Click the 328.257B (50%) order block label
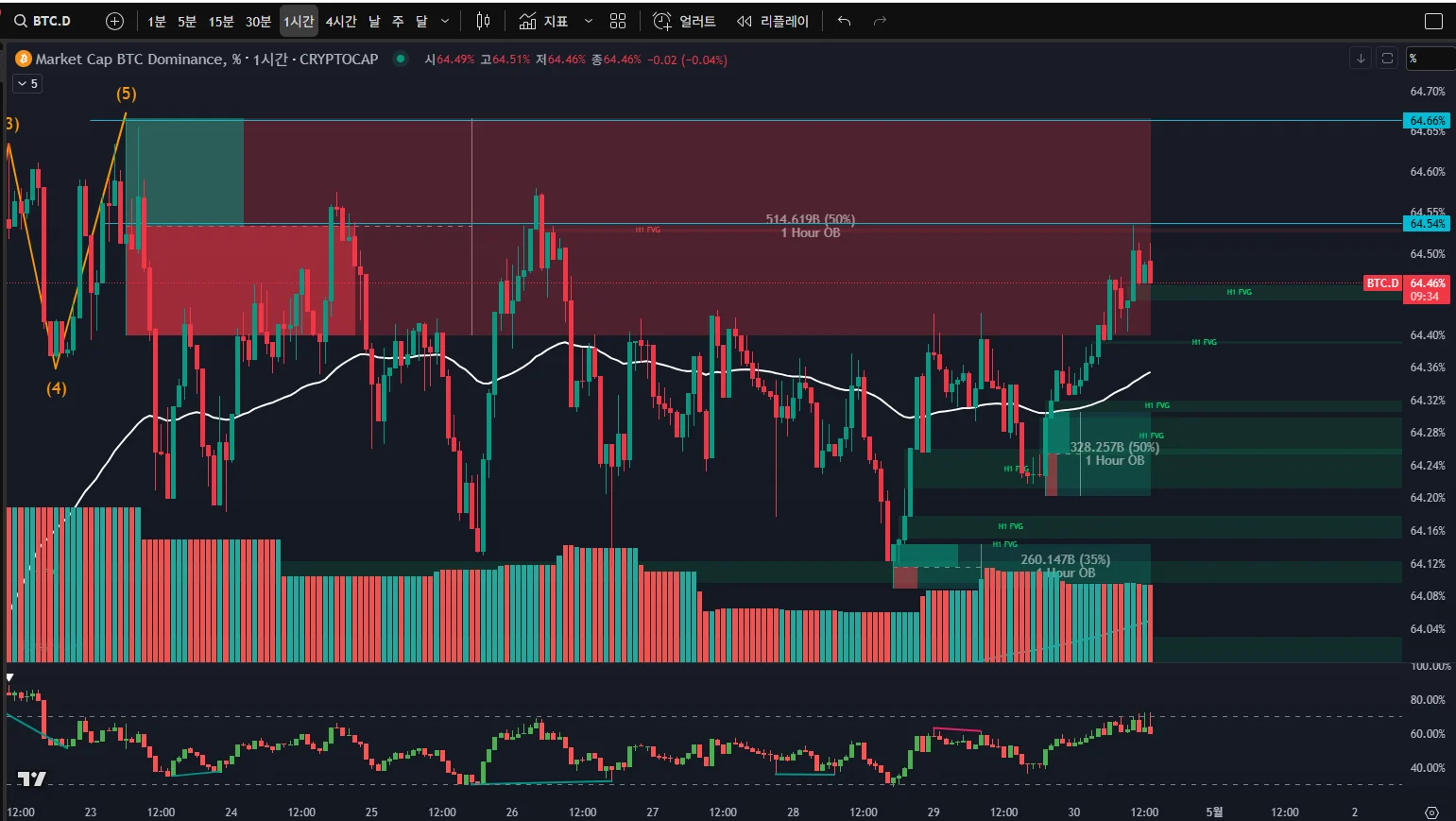 1114,447
